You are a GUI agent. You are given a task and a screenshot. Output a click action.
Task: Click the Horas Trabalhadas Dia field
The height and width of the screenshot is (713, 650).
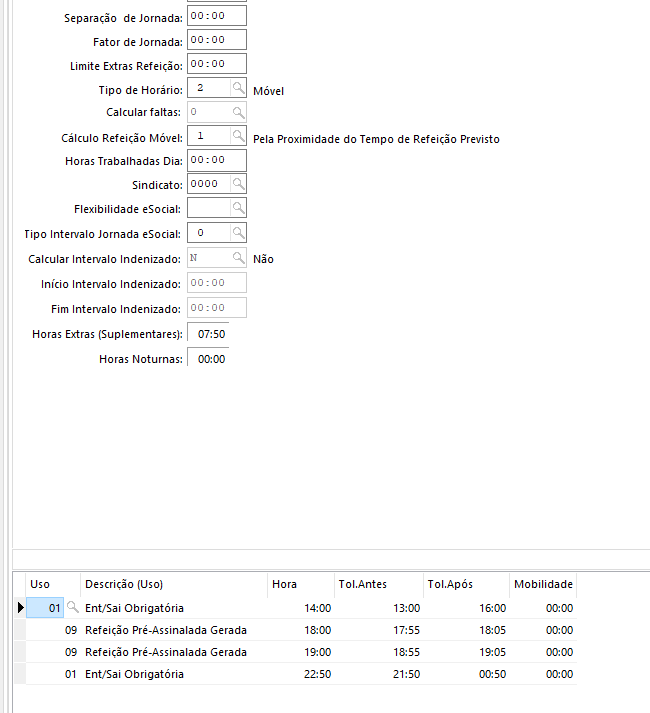pyautogui.click(x=216, y=160)
